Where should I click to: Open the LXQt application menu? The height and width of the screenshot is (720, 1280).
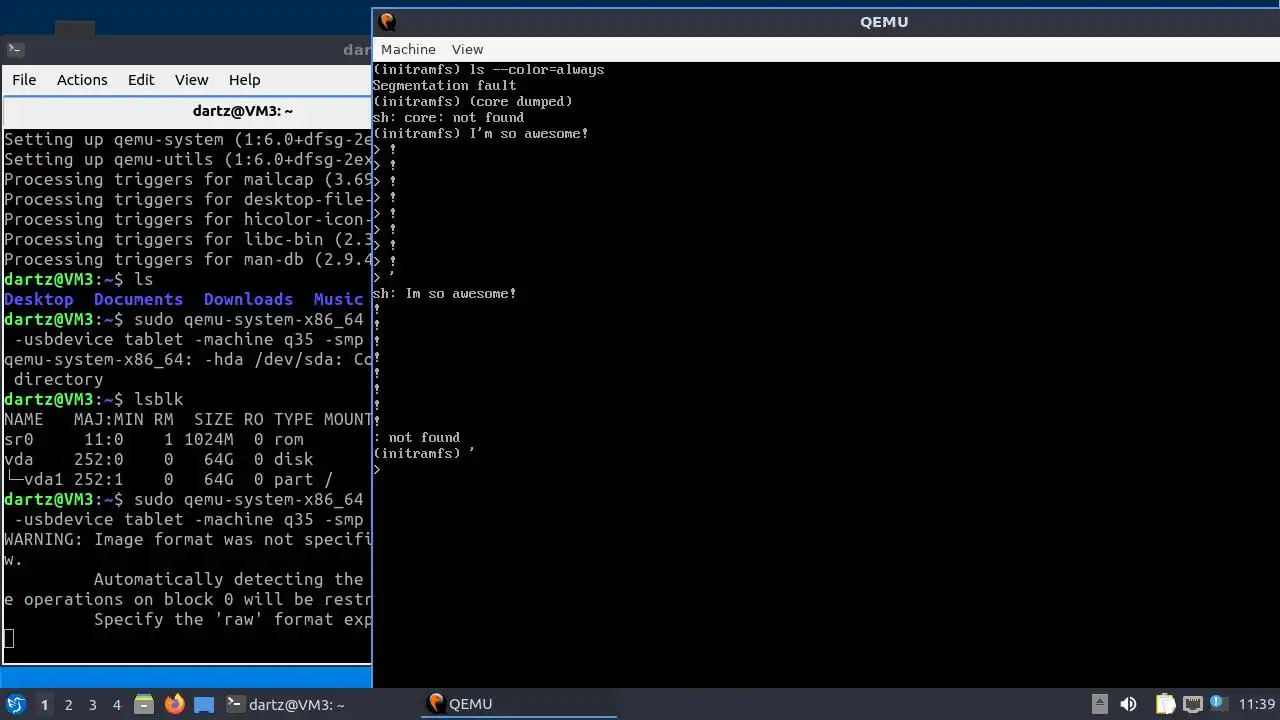pyautogui.click(x=16, y=704)
